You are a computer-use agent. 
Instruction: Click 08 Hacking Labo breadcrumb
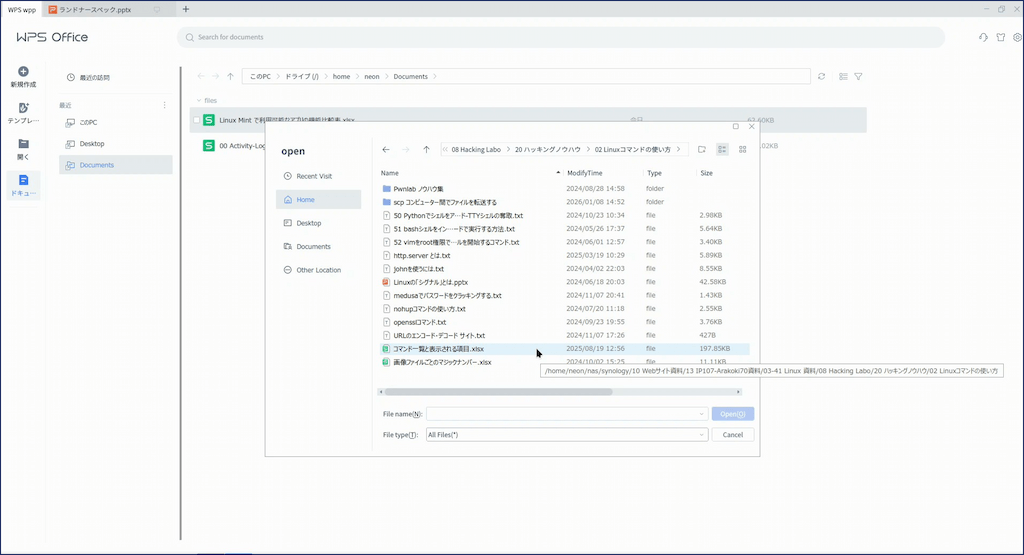tap(476, 150)
